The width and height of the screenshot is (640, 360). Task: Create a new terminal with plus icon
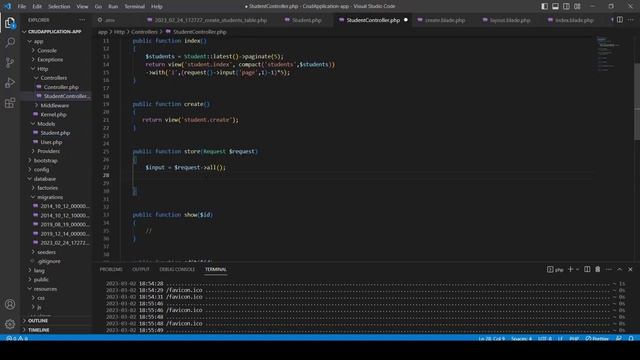coord(570,269)
